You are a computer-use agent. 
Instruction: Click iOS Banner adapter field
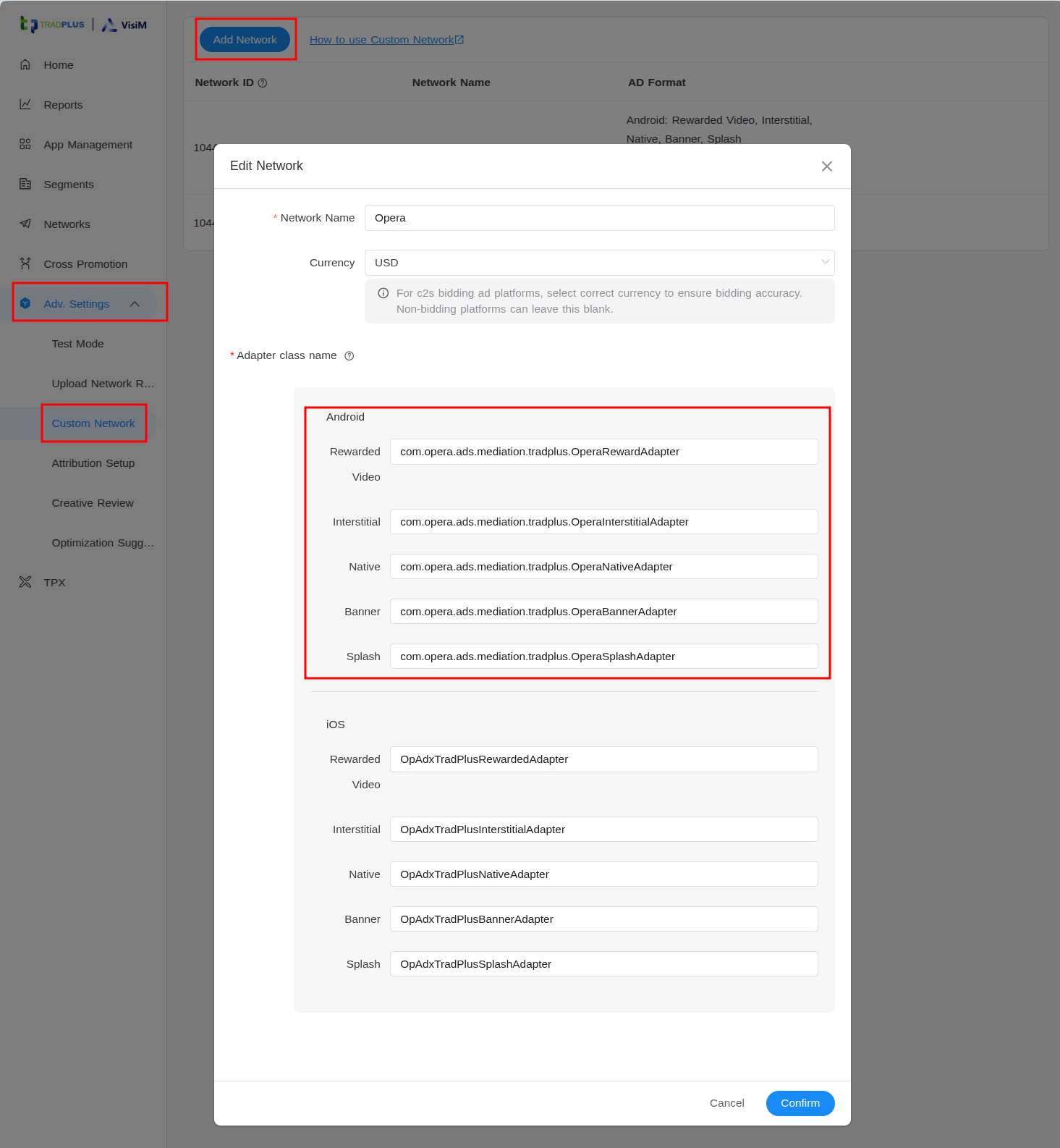tap(604, 919)
